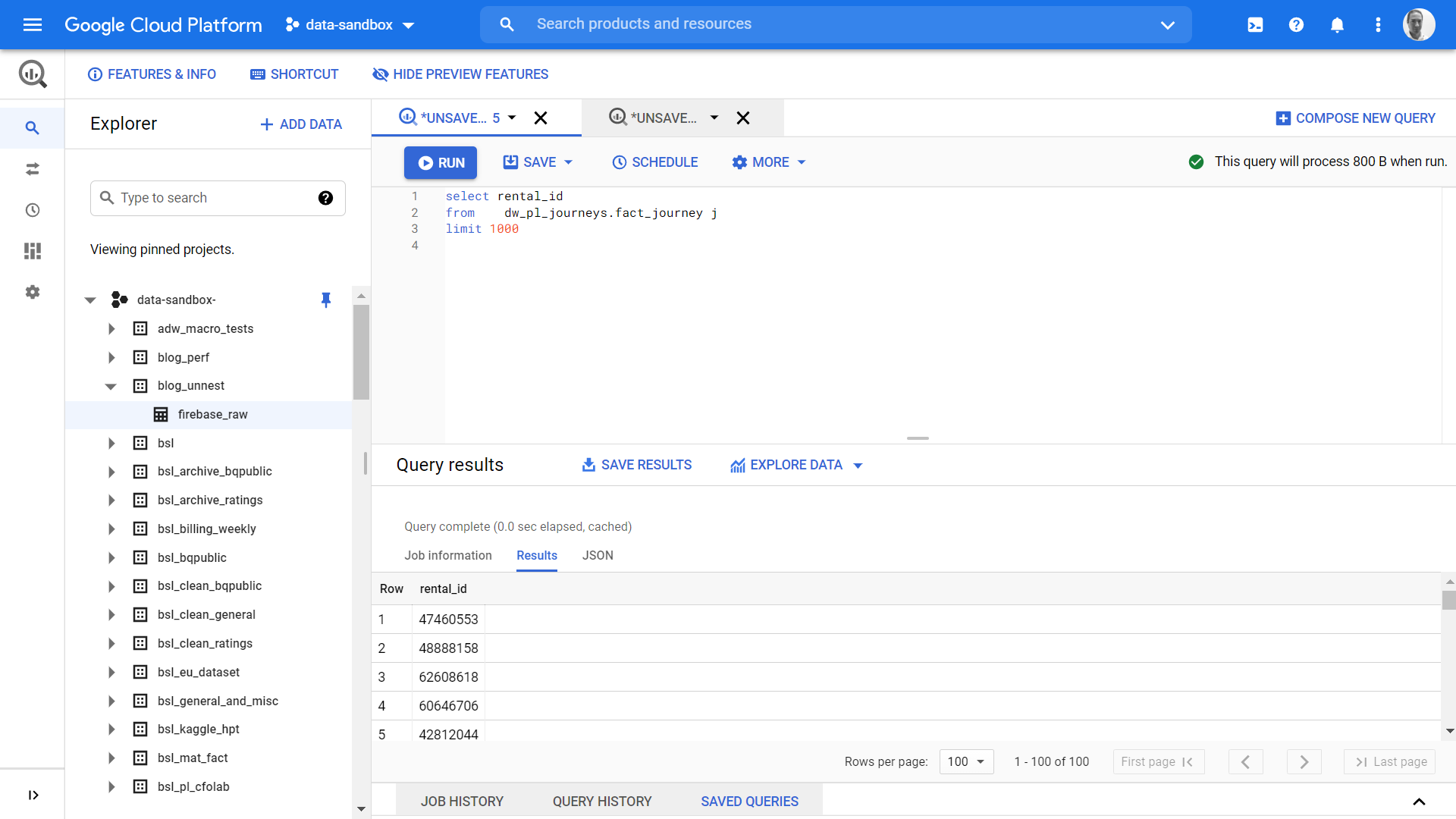
Task: Open the main hamburger navigation menu
Action: pyautogui.click(x=33, y=25)
